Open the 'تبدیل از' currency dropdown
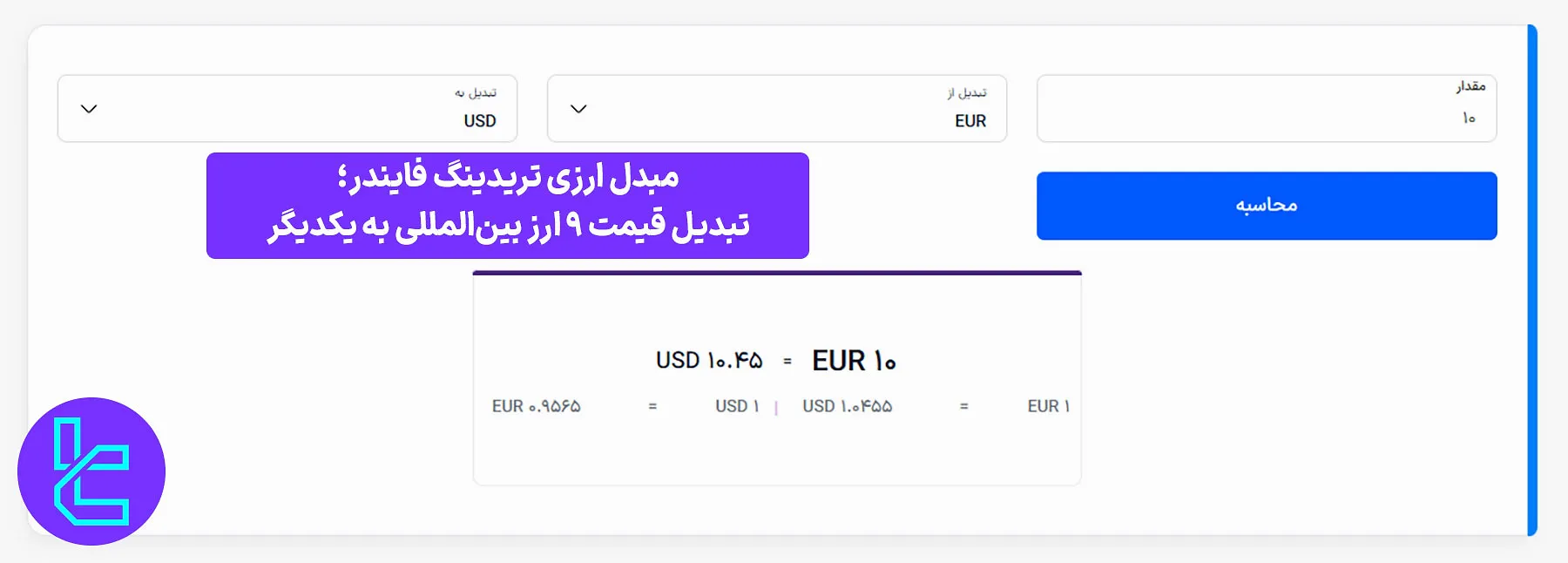1568x563 pixels. pos(776,108)
